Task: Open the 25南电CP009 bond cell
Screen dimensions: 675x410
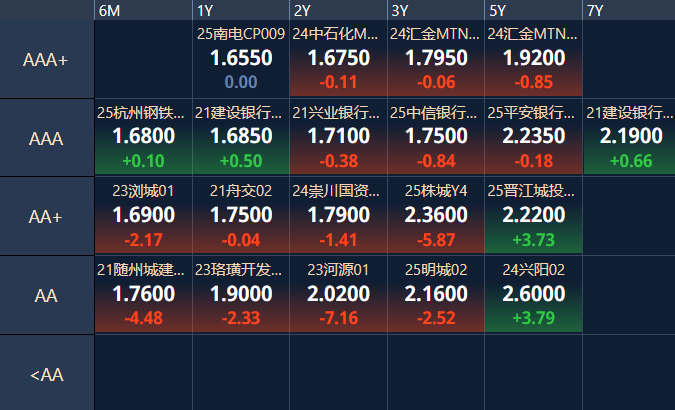Action: pos(240,59)
